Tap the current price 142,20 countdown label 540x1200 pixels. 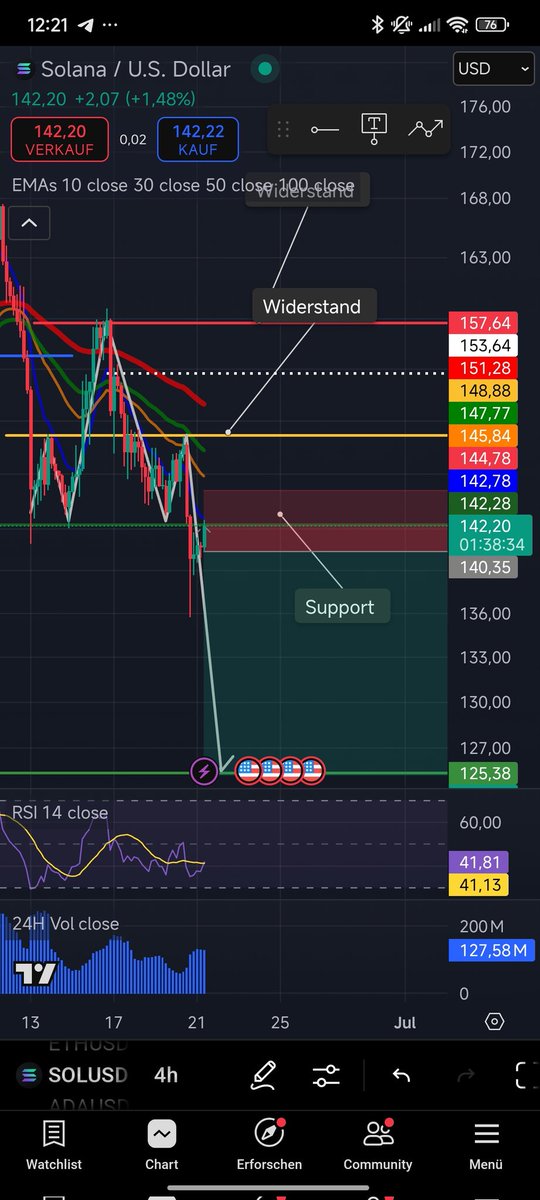click(x=490, y=535)
